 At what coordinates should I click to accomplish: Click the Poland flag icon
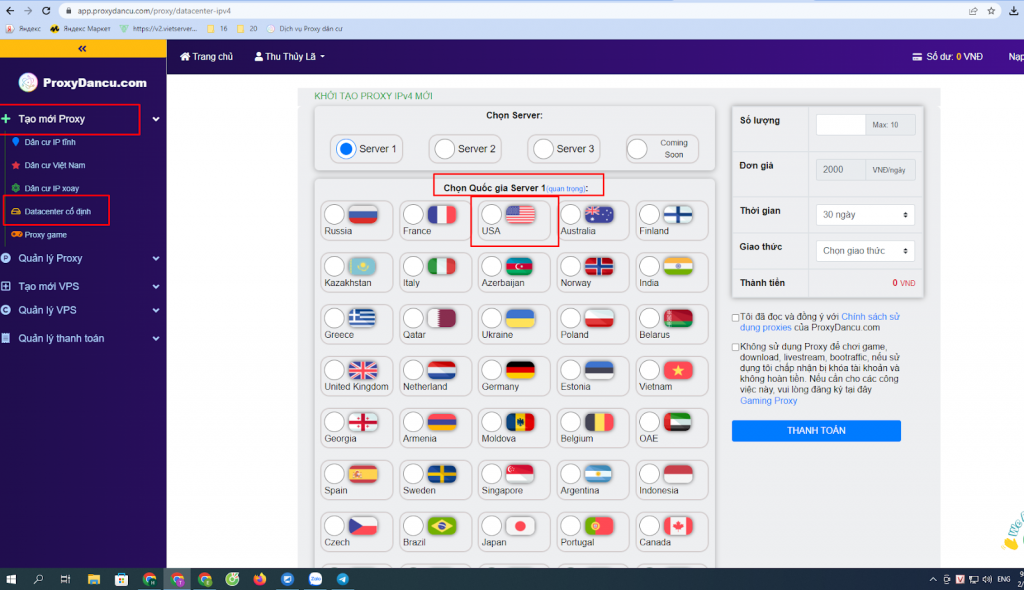(599, 318)
